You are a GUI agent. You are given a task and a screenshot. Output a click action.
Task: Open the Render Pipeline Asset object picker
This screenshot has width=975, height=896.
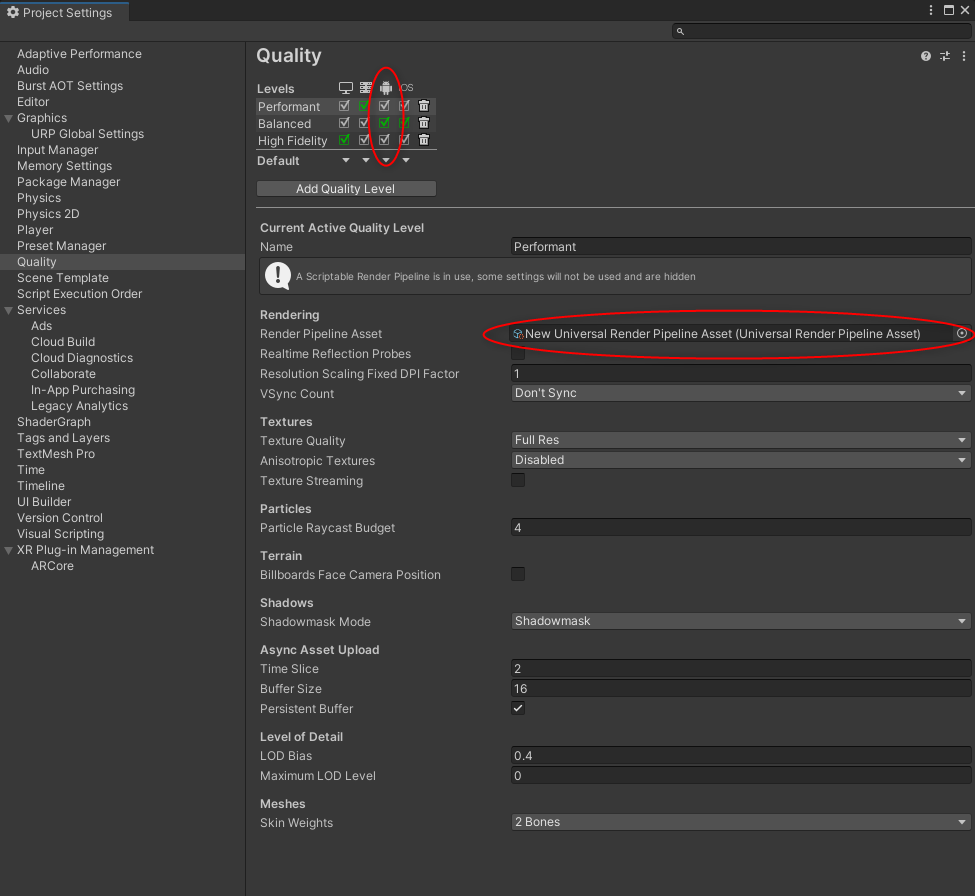coord(962,333)
